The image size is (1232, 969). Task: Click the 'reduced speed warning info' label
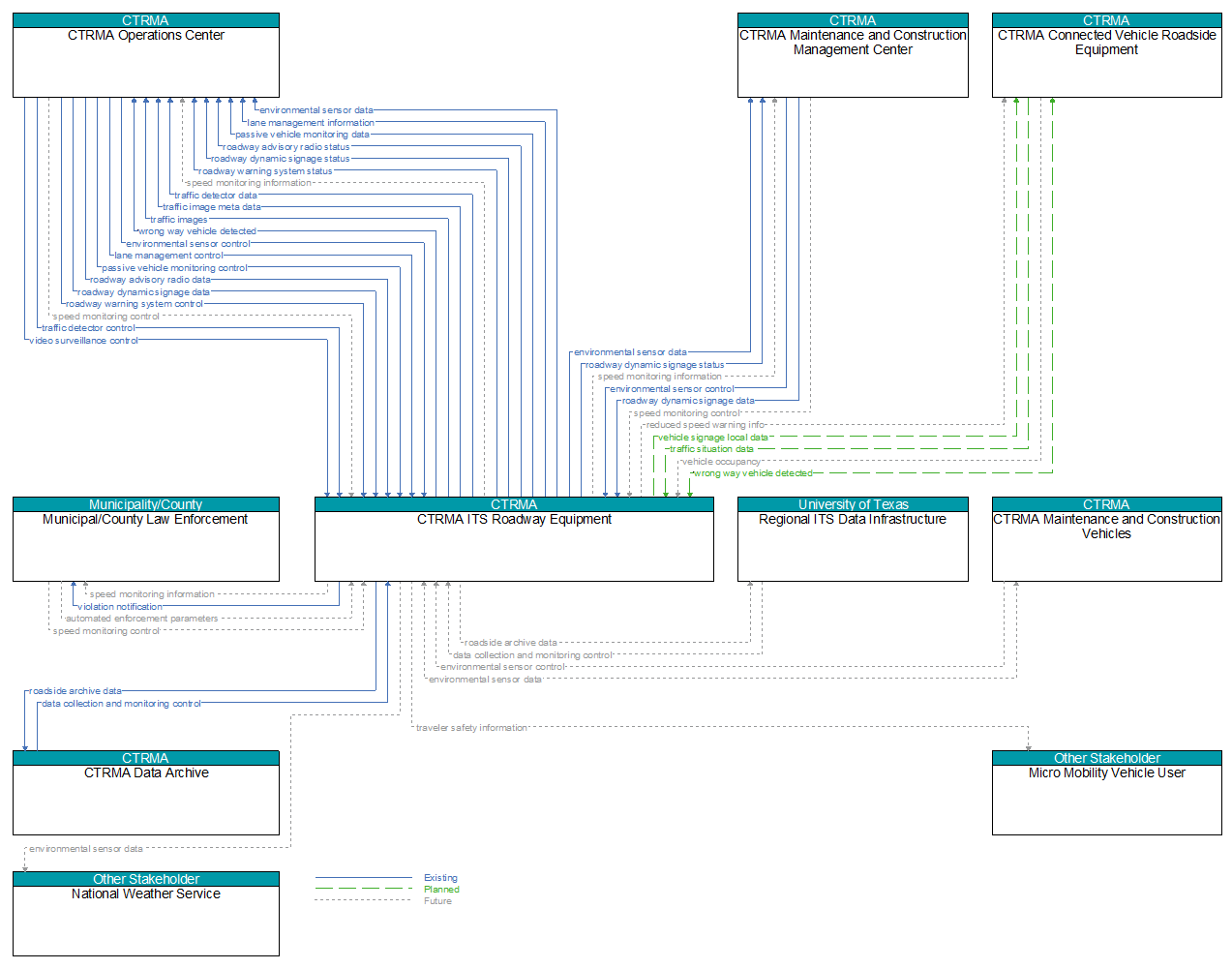click(x=706, y=425)
